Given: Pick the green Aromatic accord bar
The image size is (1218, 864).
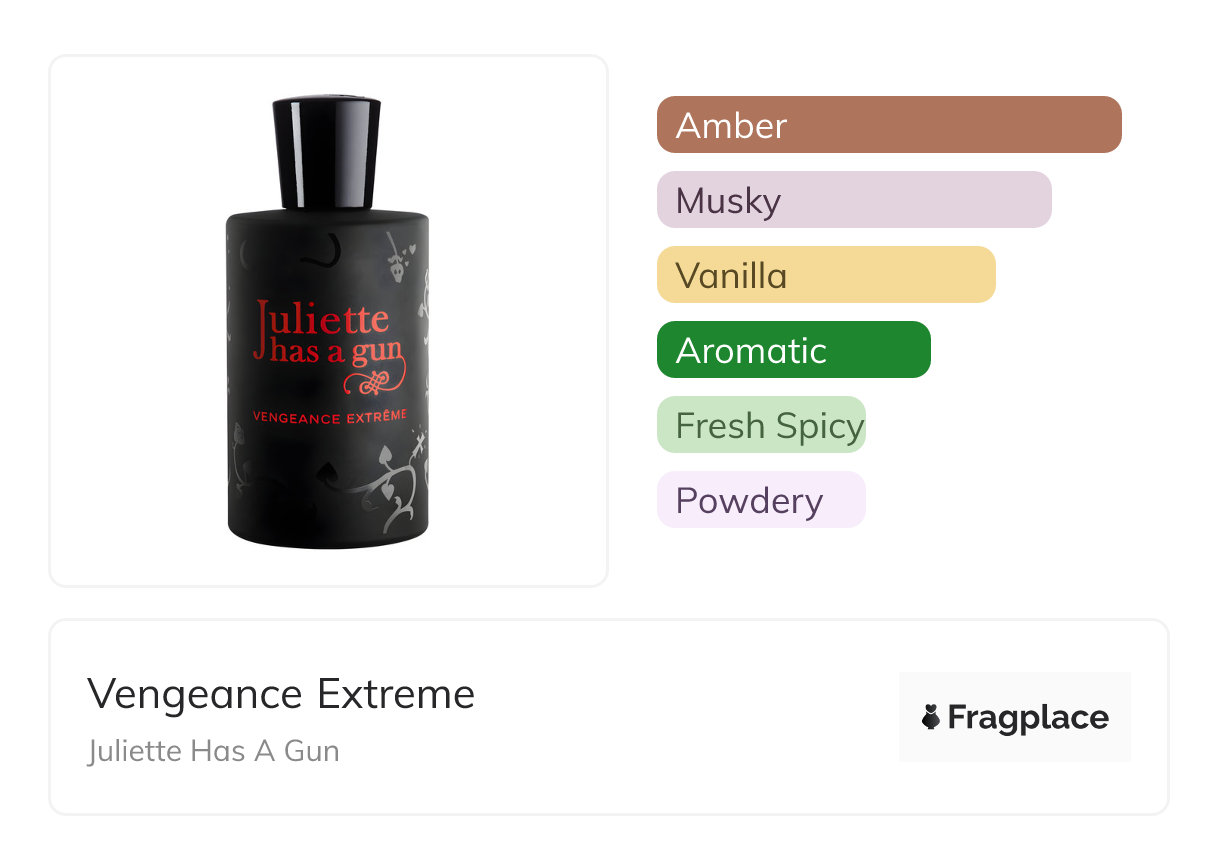Looking at the screenshot, I should [794, 350].
